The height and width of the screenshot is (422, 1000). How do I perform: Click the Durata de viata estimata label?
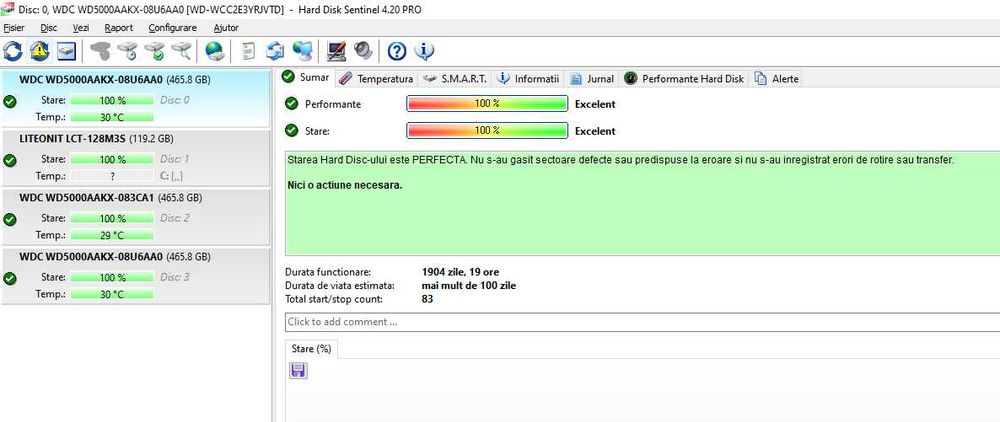[x=340, y=286]
